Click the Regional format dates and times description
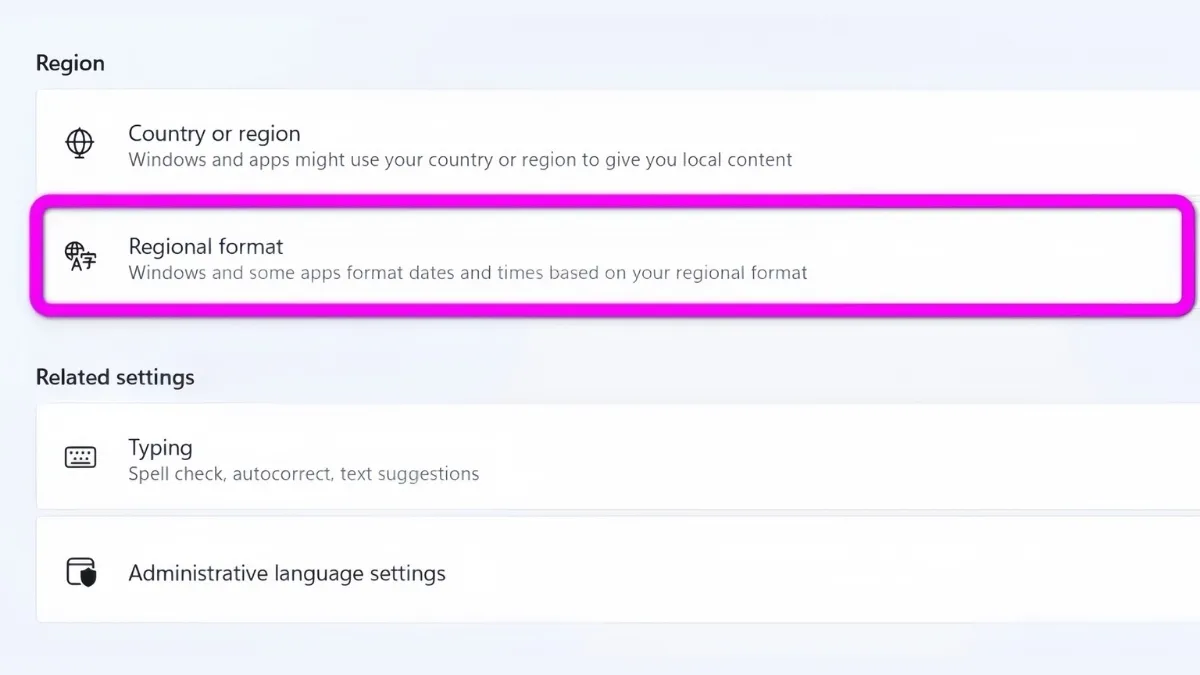Screen dimensions: 1200x675 467,273
